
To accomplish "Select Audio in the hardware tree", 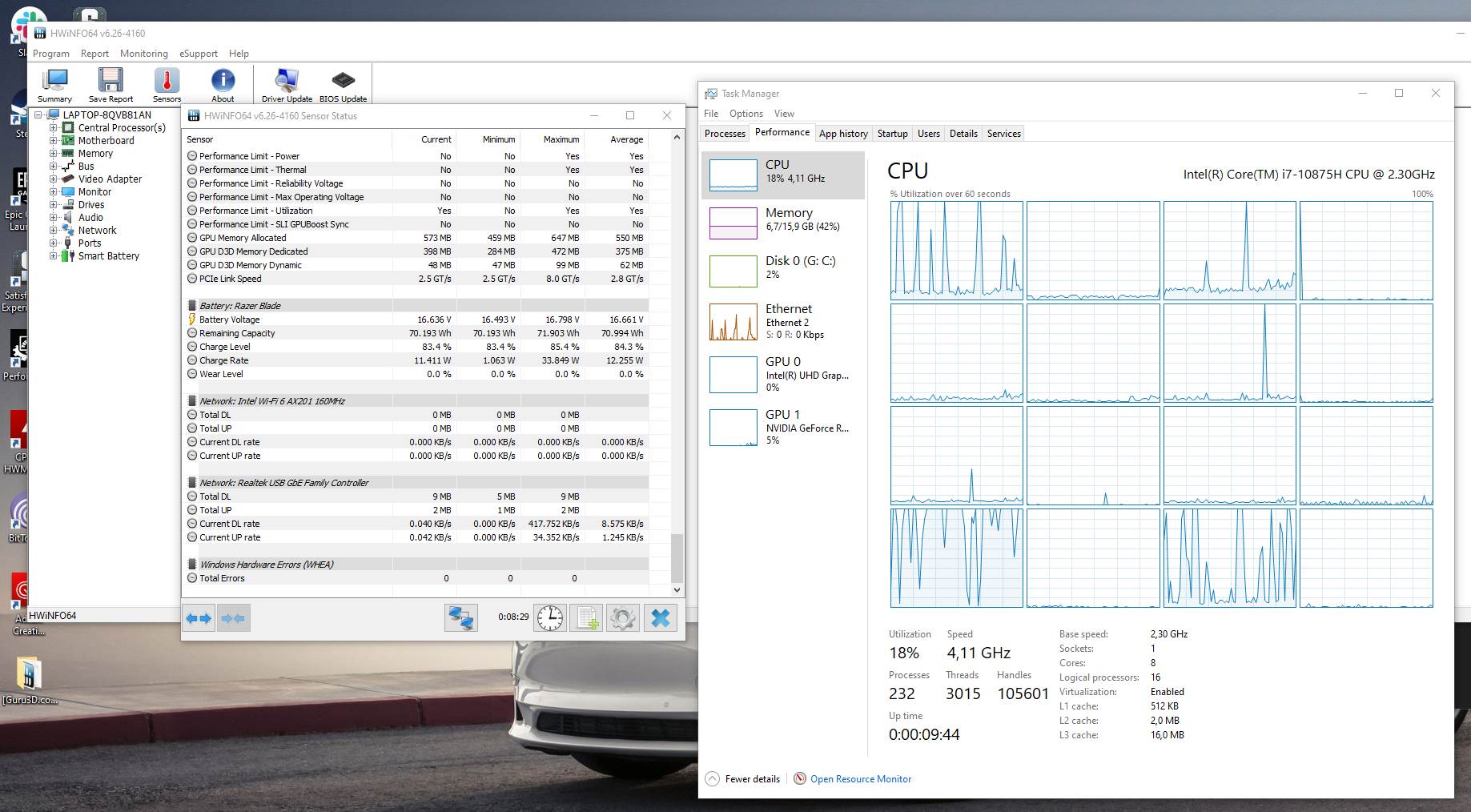I will tap(90, 217).
